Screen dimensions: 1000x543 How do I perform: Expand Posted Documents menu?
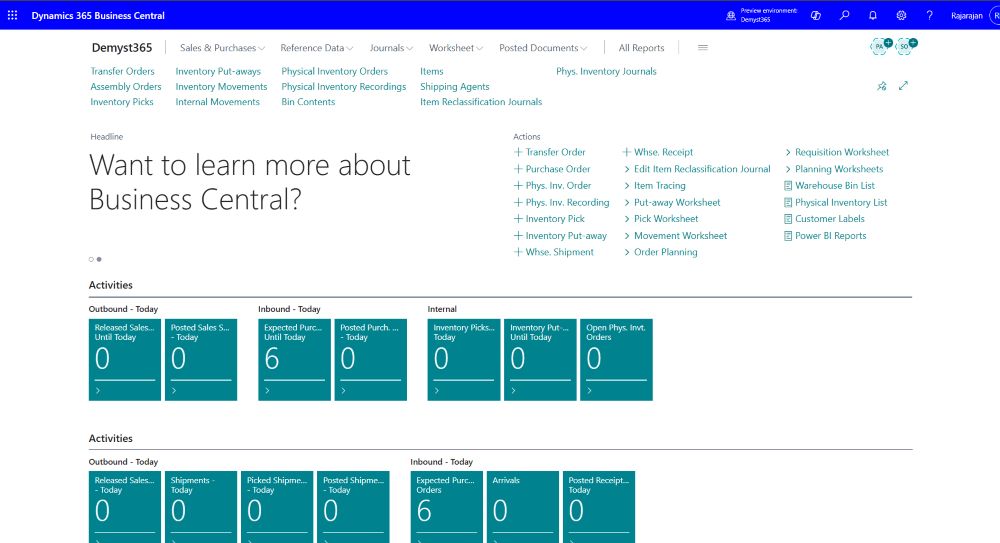(543, 48)
